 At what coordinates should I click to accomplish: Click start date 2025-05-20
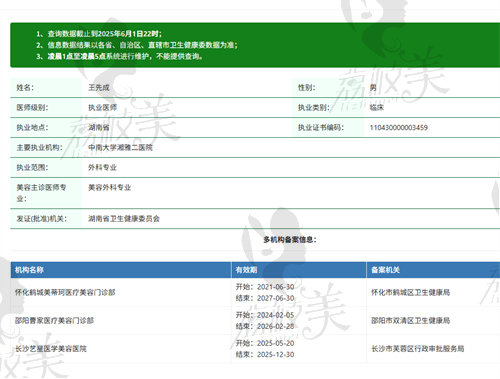(275, 343)
